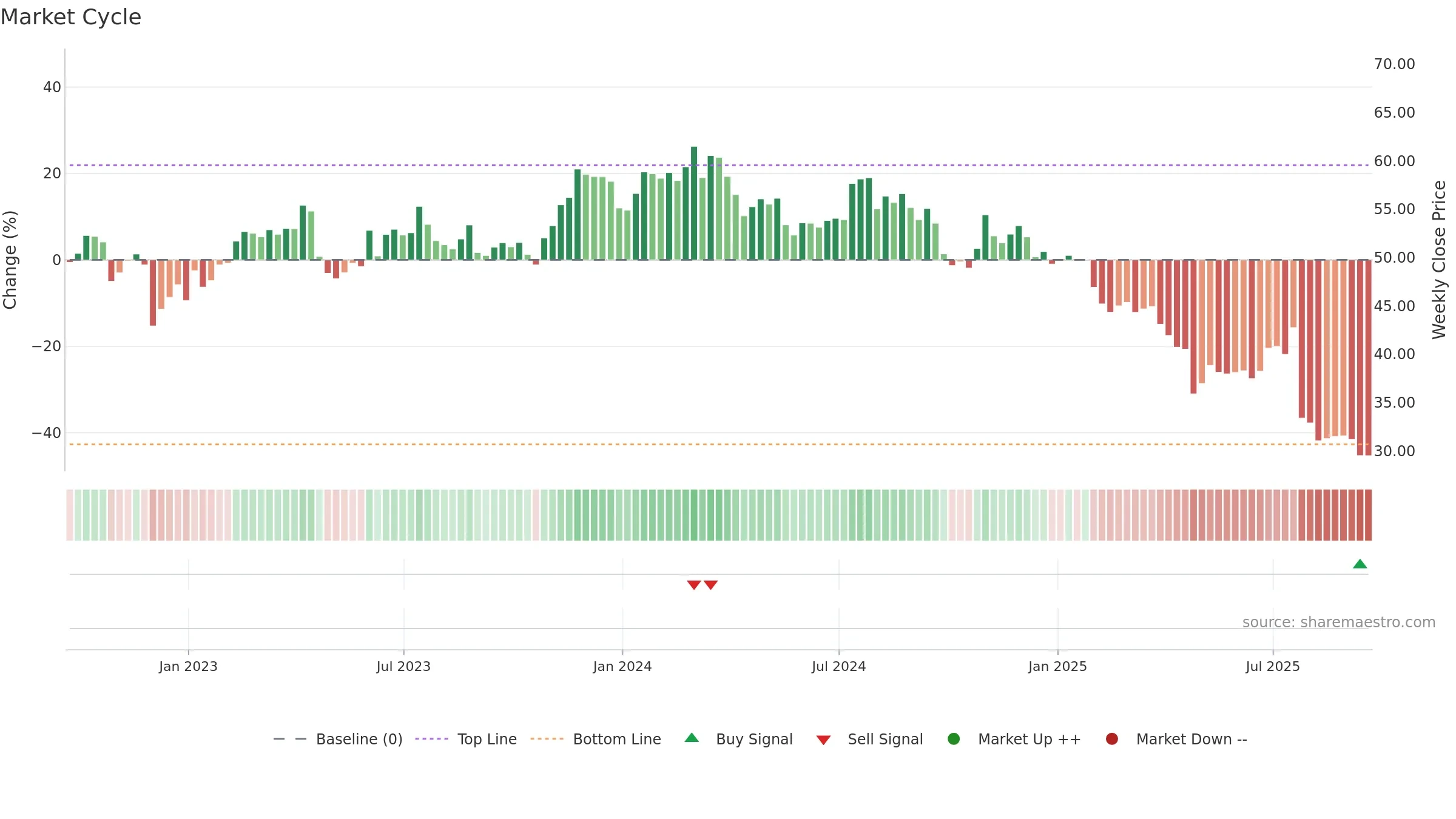The height and width of the screenshot is (819, 1456).
Task: Click the Jul 2023 x-axis label
Action: 403,666
